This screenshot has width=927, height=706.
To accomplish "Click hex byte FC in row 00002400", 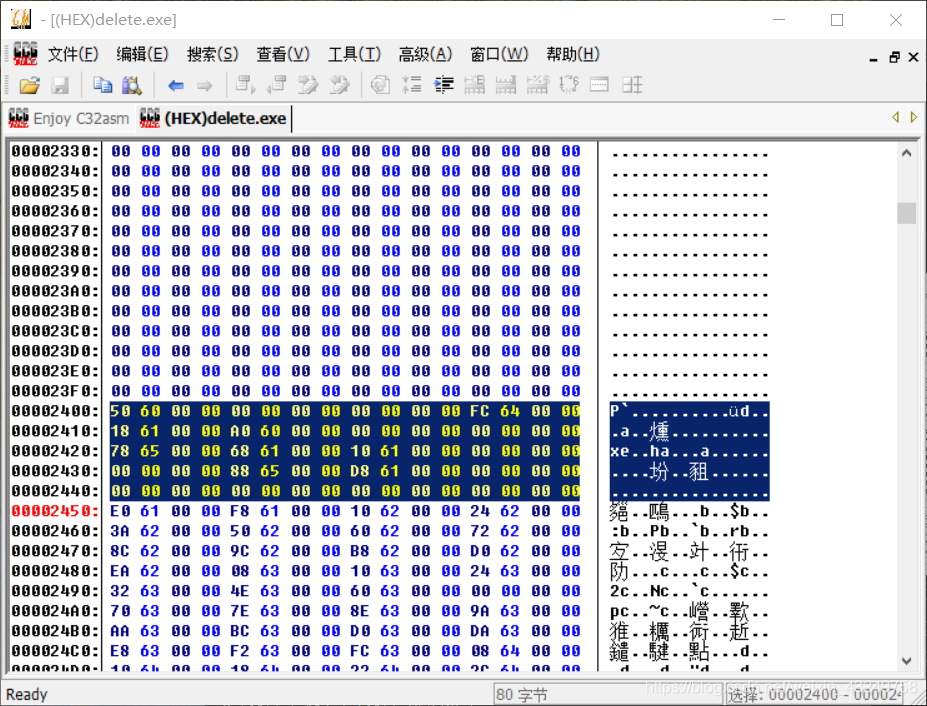I will (479, 411).
